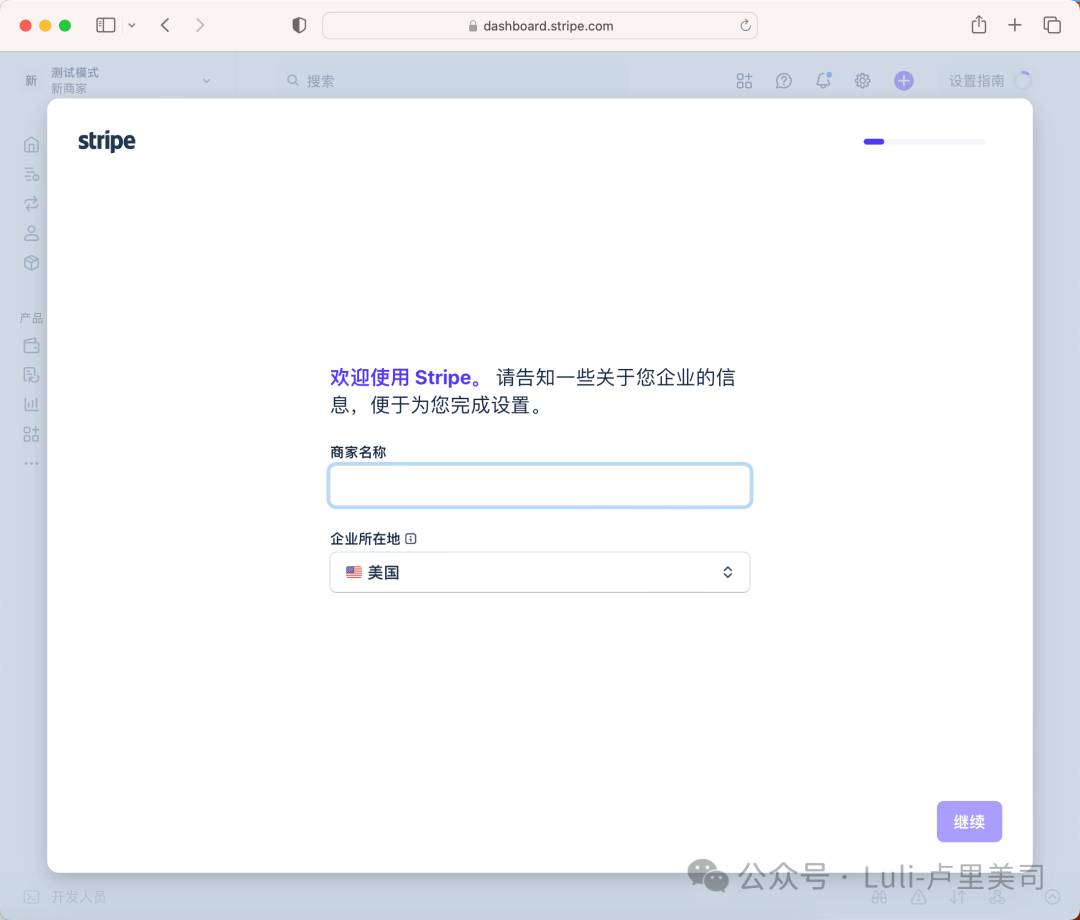
Task: Reload the page with the refresh icon
Action: click(x=745, y=25)
